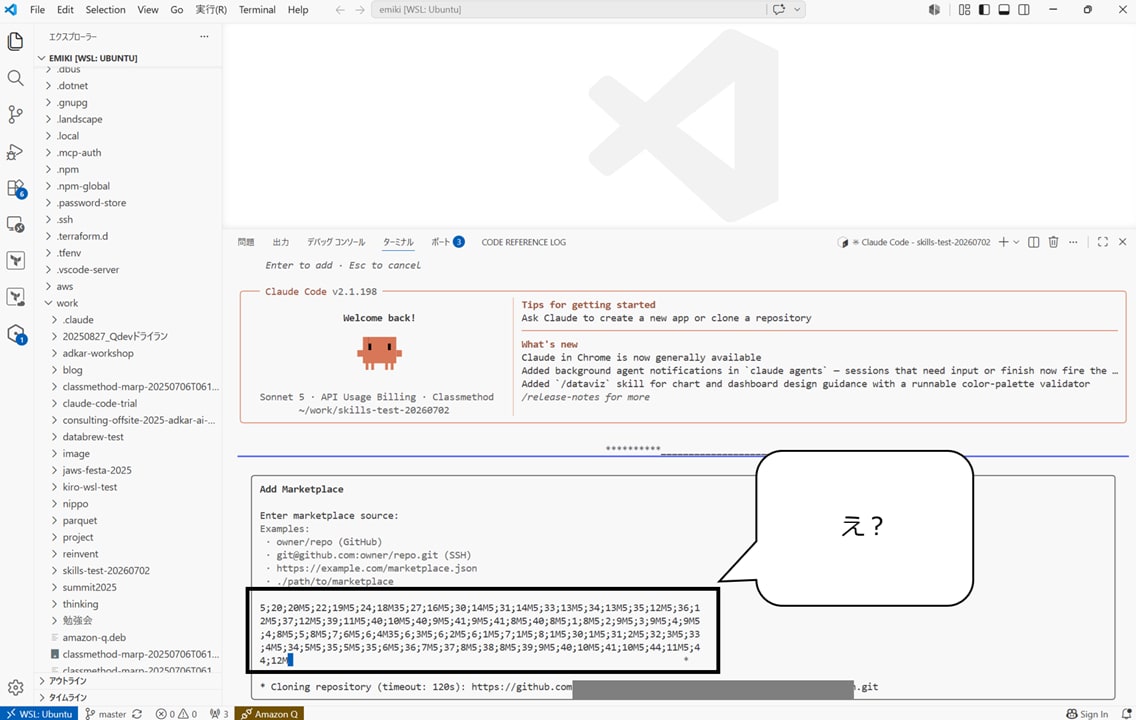Expand the skills-test-20260702 folder

[106, 571]
